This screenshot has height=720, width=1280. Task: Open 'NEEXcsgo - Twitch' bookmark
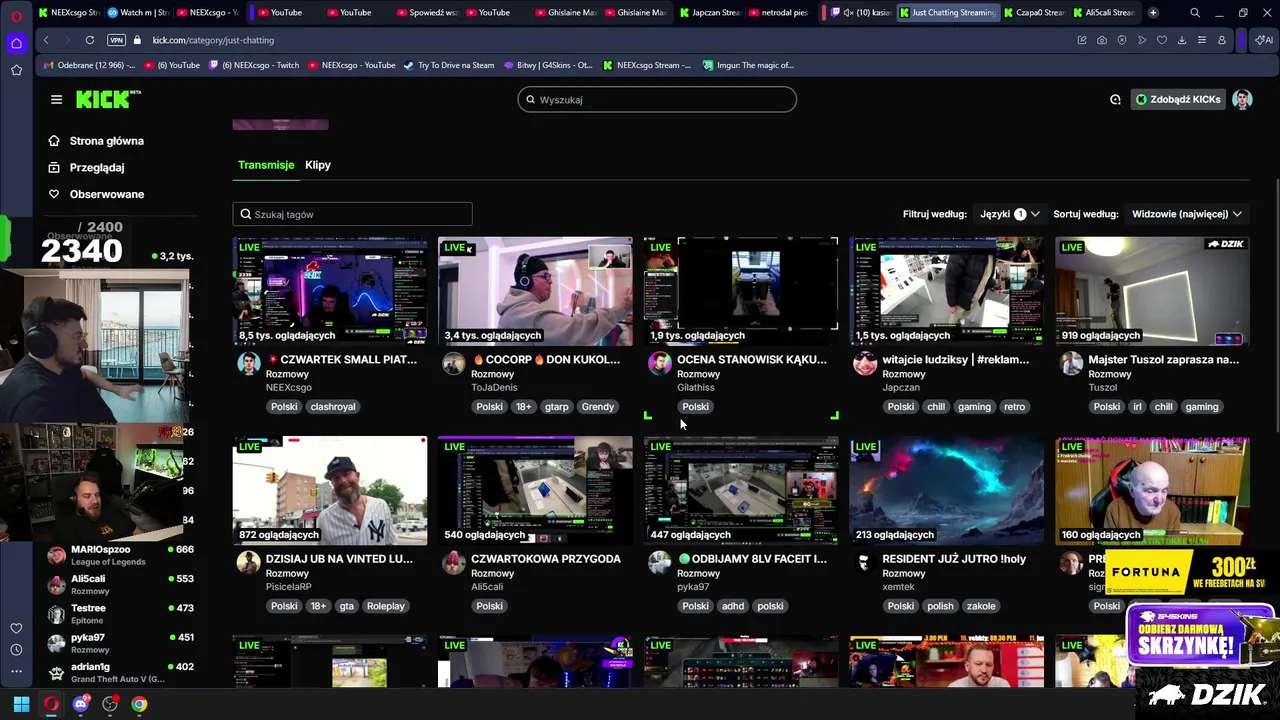tap(253, 65)
